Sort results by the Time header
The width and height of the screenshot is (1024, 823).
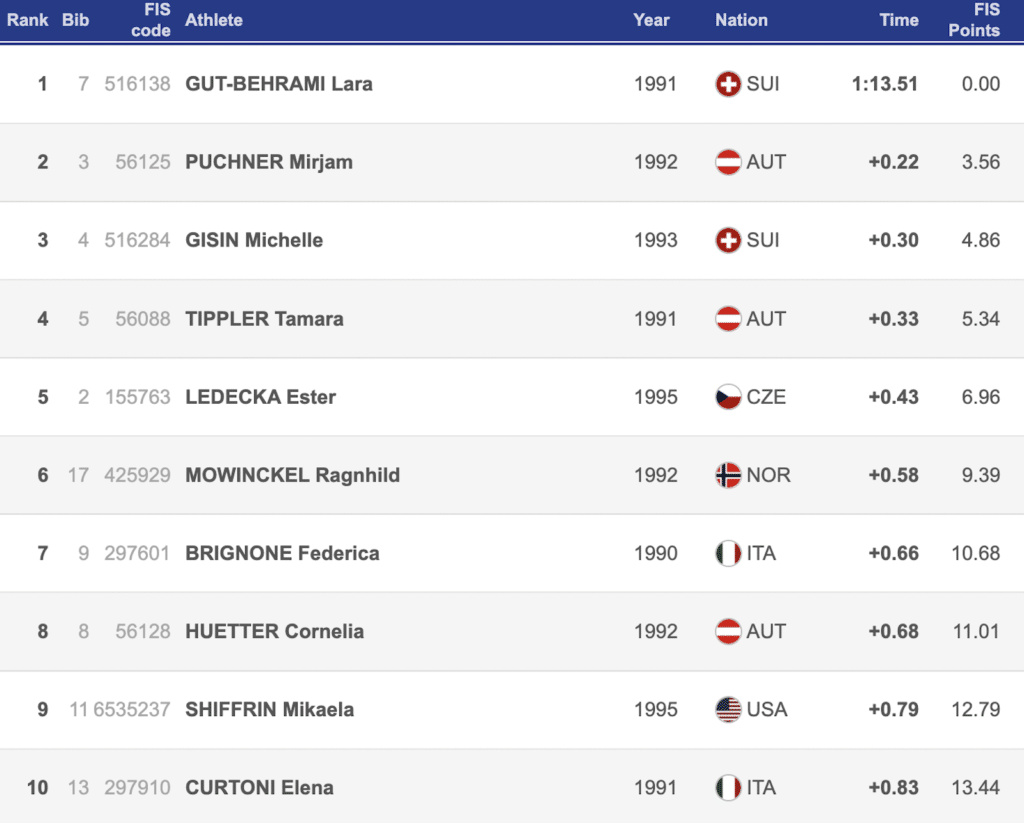(898, 20)
